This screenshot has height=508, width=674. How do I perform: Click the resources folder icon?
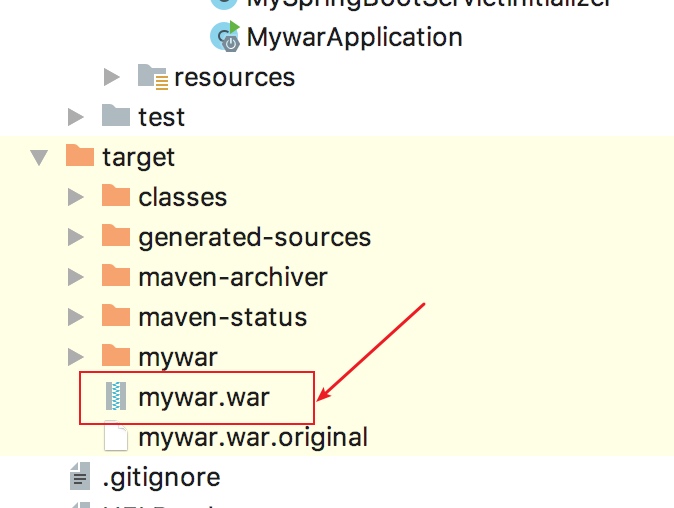pos(152,77)
